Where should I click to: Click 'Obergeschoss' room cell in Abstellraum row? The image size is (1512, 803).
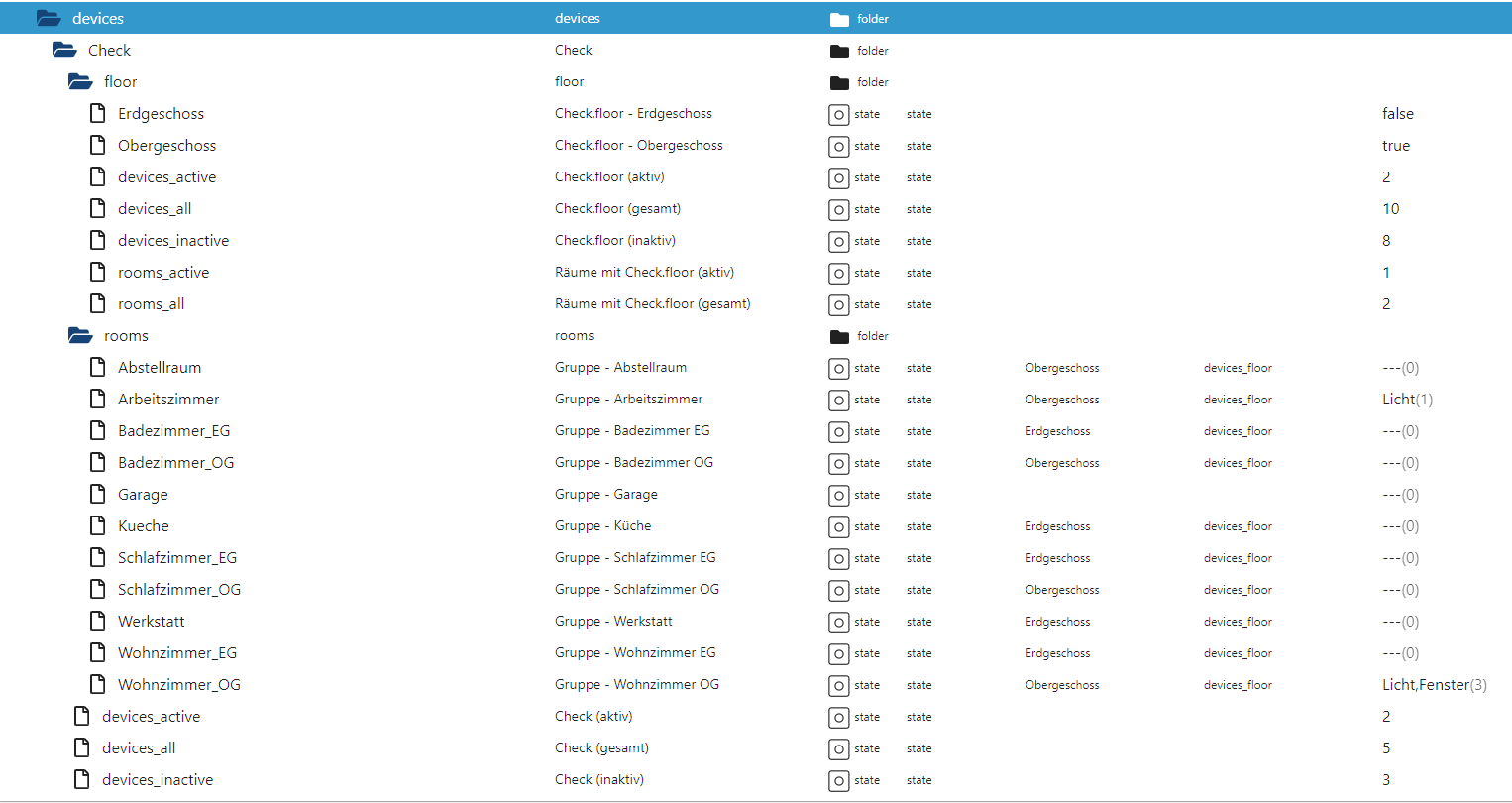[1062, 368]
